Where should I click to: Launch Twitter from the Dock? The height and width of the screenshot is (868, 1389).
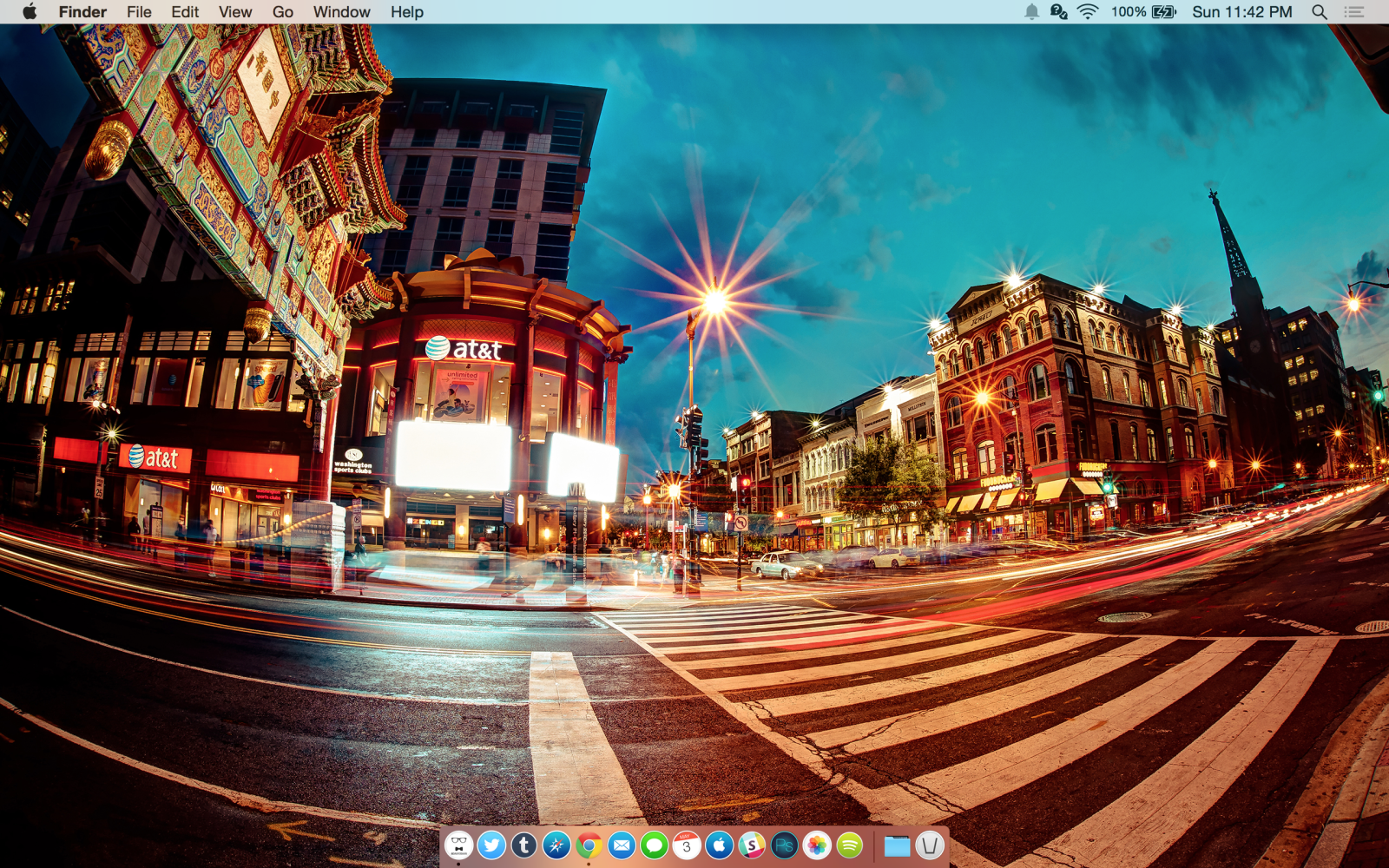491,845
